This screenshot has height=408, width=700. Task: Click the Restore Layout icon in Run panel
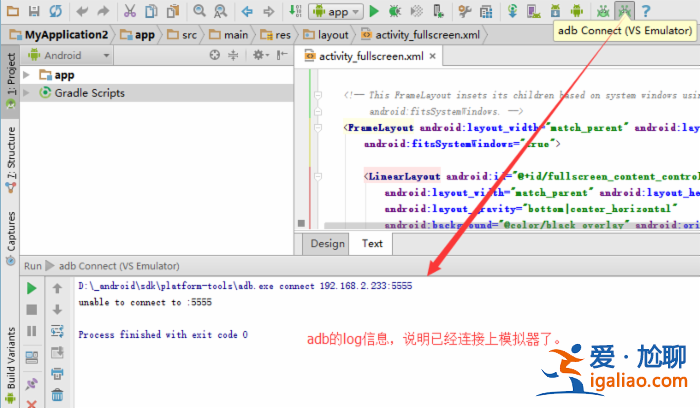tap(31, 357)
